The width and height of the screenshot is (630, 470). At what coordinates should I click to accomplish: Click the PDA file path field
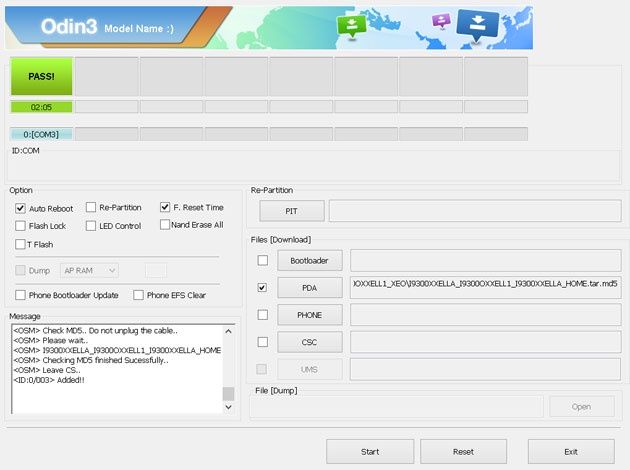coord(485,288)
